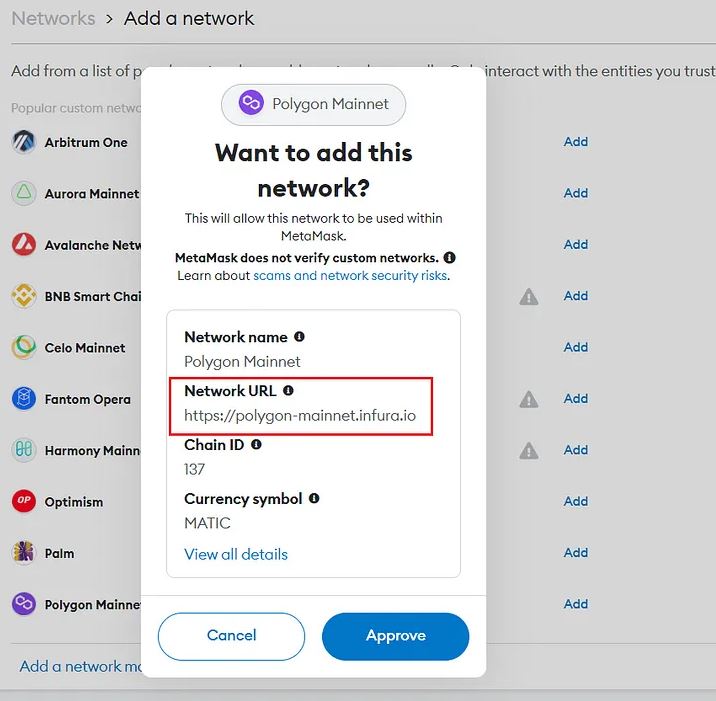Cancel the add network dialog

tap(232, 636)
